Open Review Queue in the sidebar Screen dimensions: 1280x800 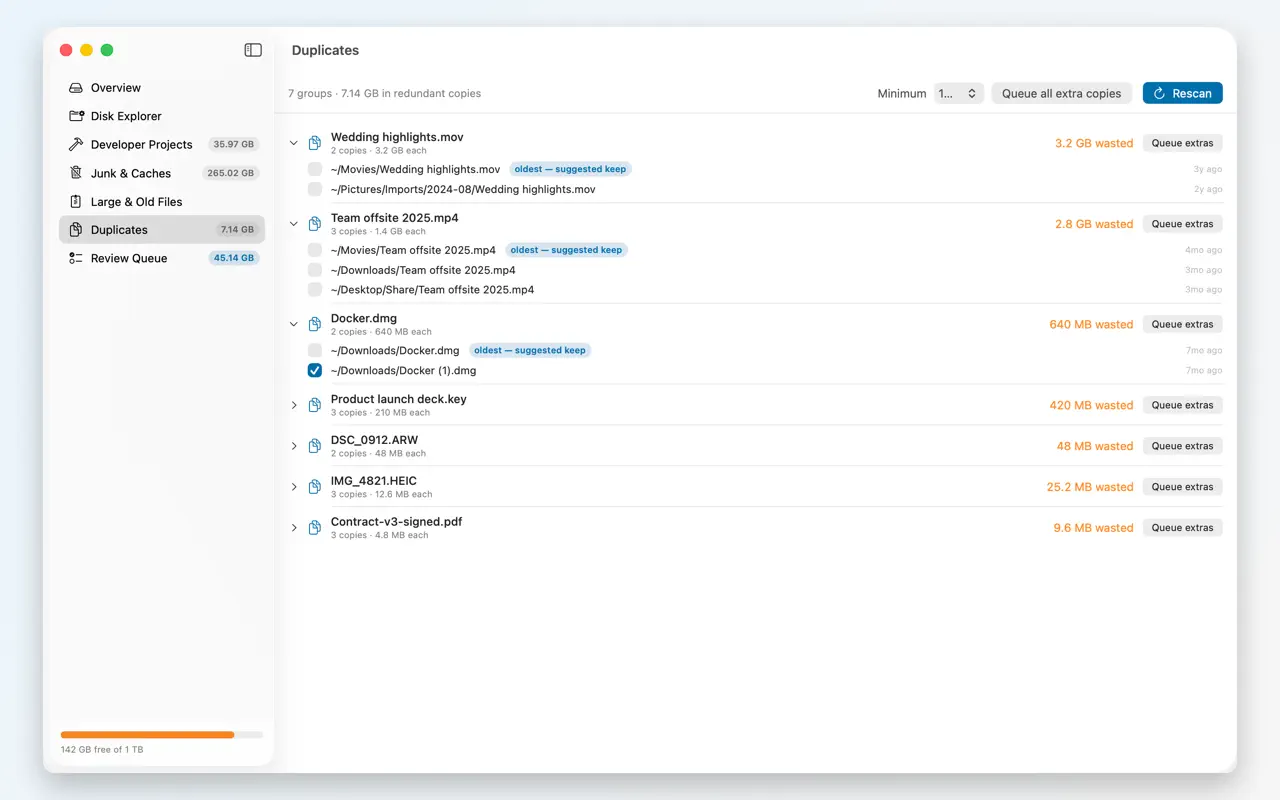tap(162, 258)
